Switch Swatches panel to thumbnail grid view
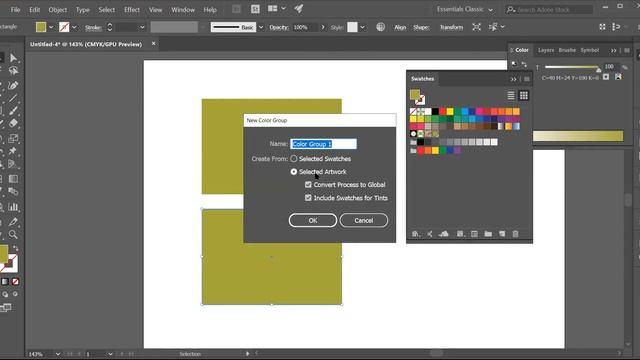Image resolution: width=640 pixels, height=360 pixels. coord(524,96)
